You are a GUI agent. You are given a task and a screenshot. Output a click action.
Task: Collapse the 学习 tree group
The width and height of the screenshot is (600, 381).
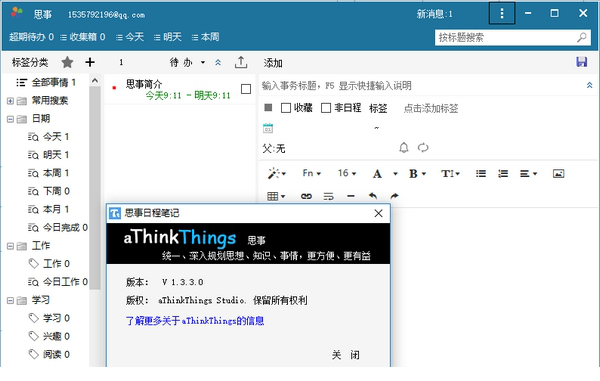pyautogui.click(x=10, y=300)
